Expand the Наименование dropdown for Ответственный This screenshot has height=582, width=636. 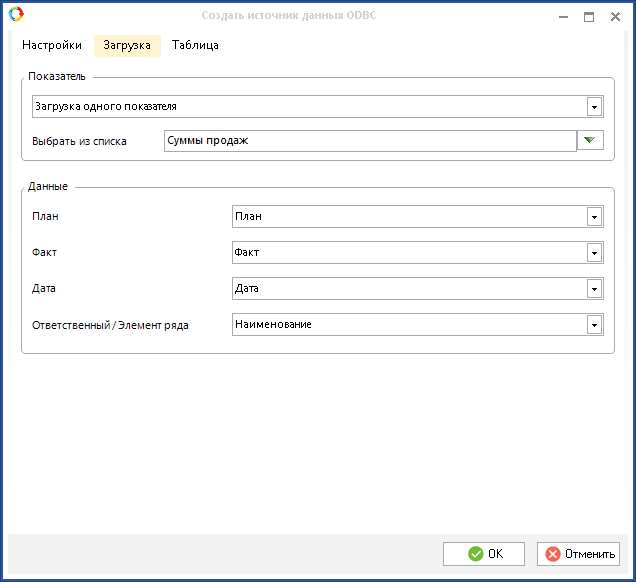tap(594, 325)
